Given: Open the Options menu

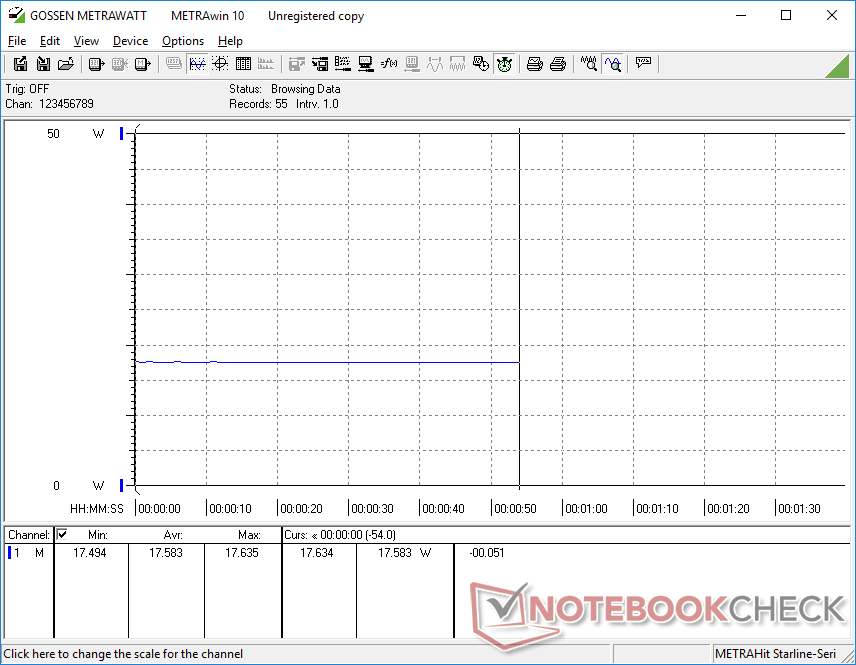Looking at the screenshot, I should click(183, 41).
